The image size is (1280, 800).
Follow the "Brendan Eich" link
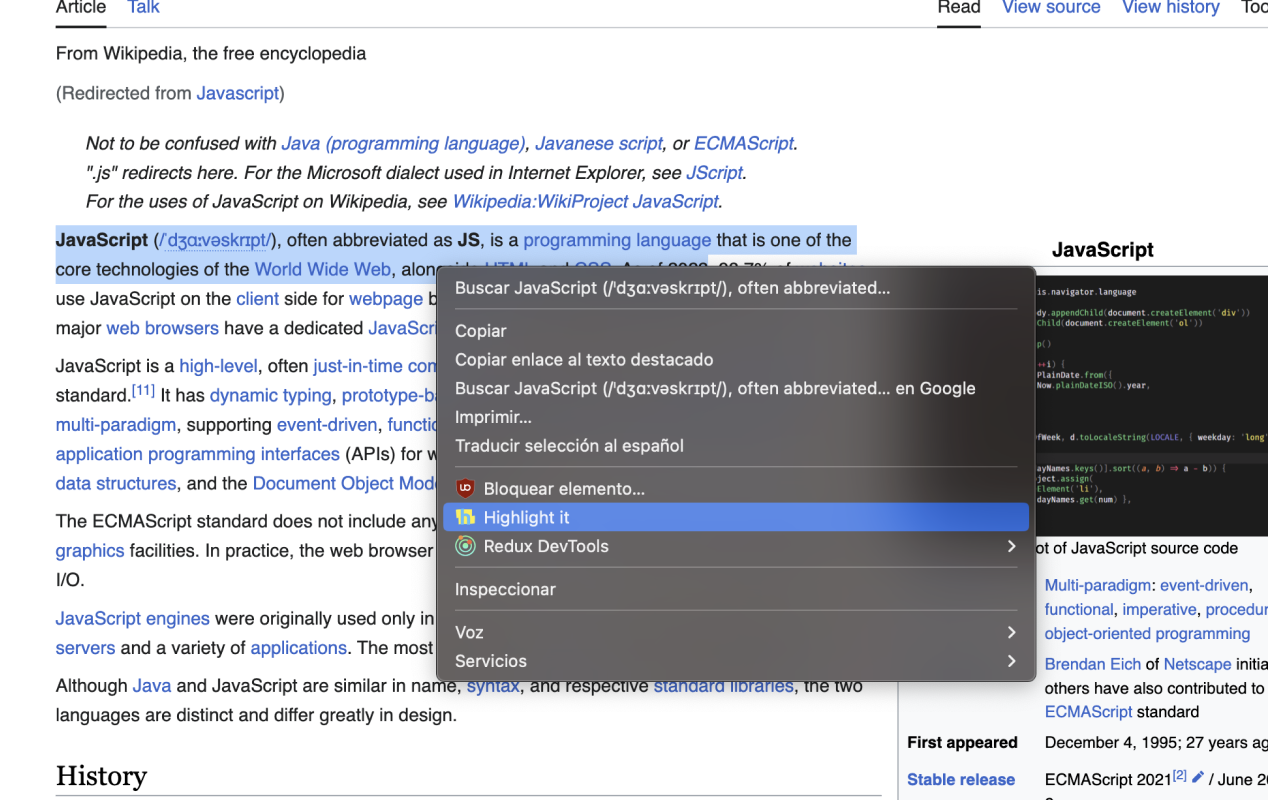pos(1092,664)
